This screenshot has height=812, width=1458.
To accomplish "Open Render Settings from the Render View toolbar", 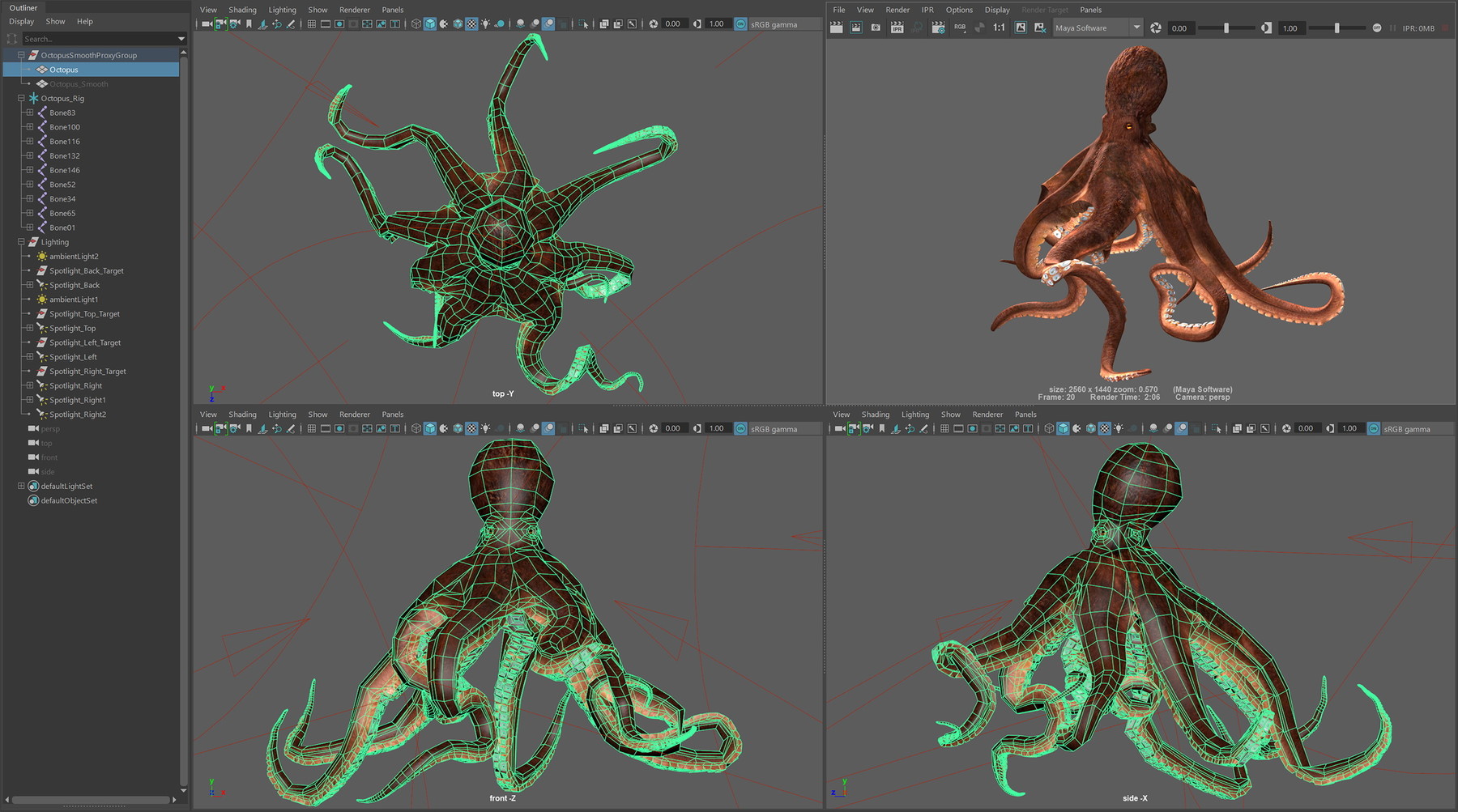I will 938,28.
